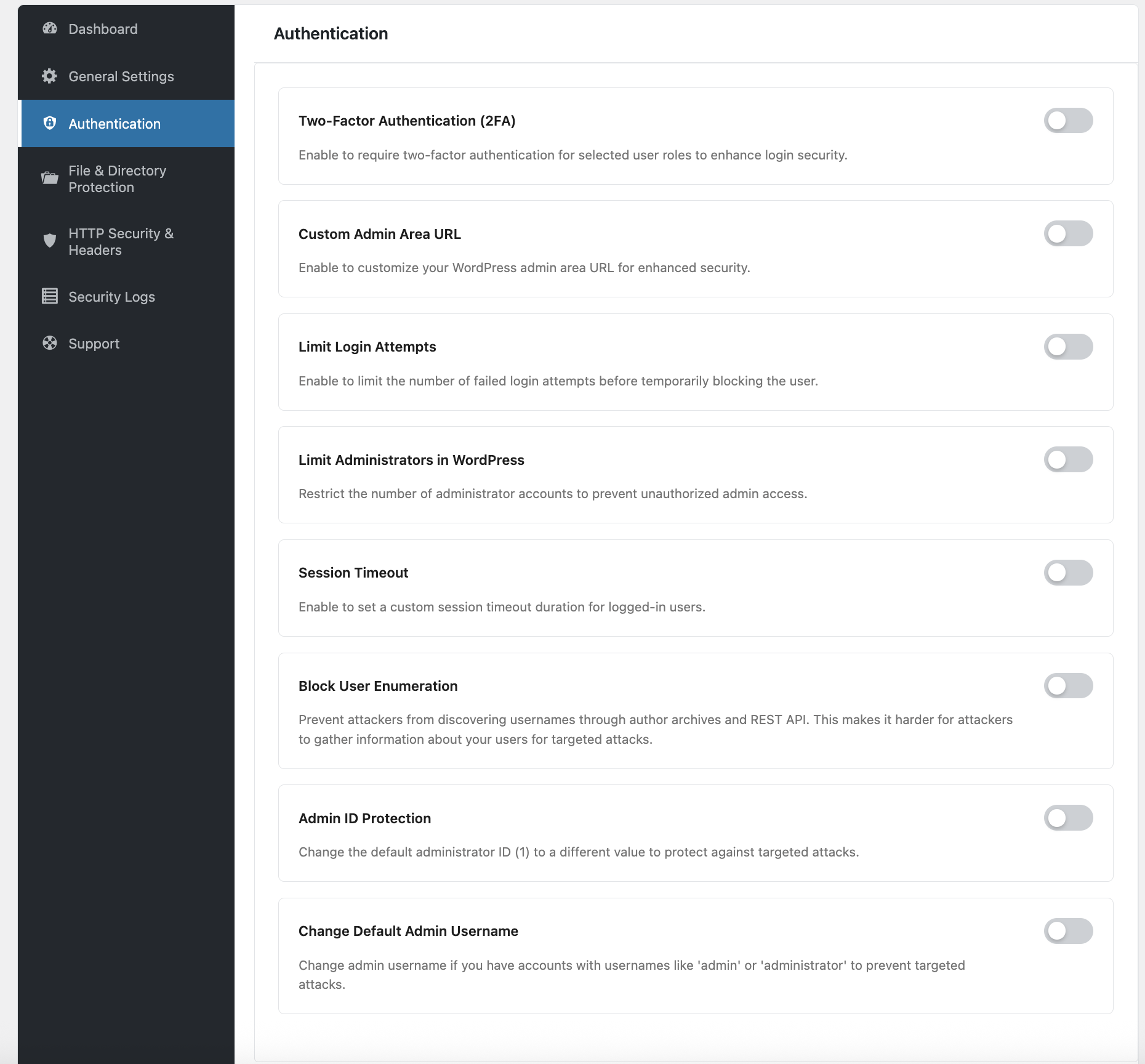The width and height of the screenshot is (1145, 1064).
Task: Open File & Directory Protection section
Action: click(117, 179)
